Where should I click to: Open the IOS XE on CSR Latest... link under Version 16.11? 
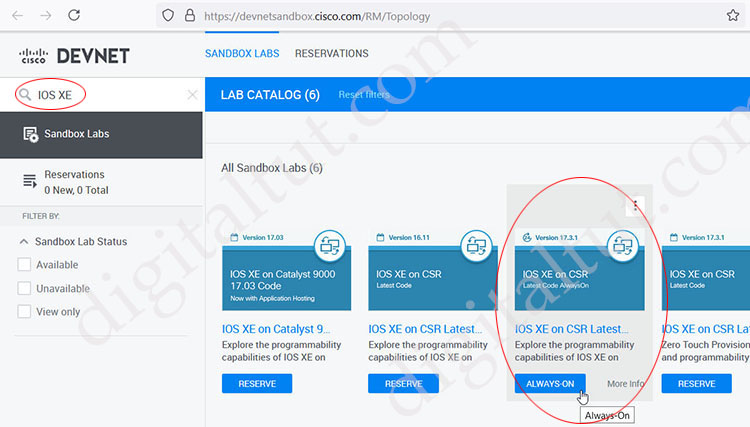tap(425, 329)
